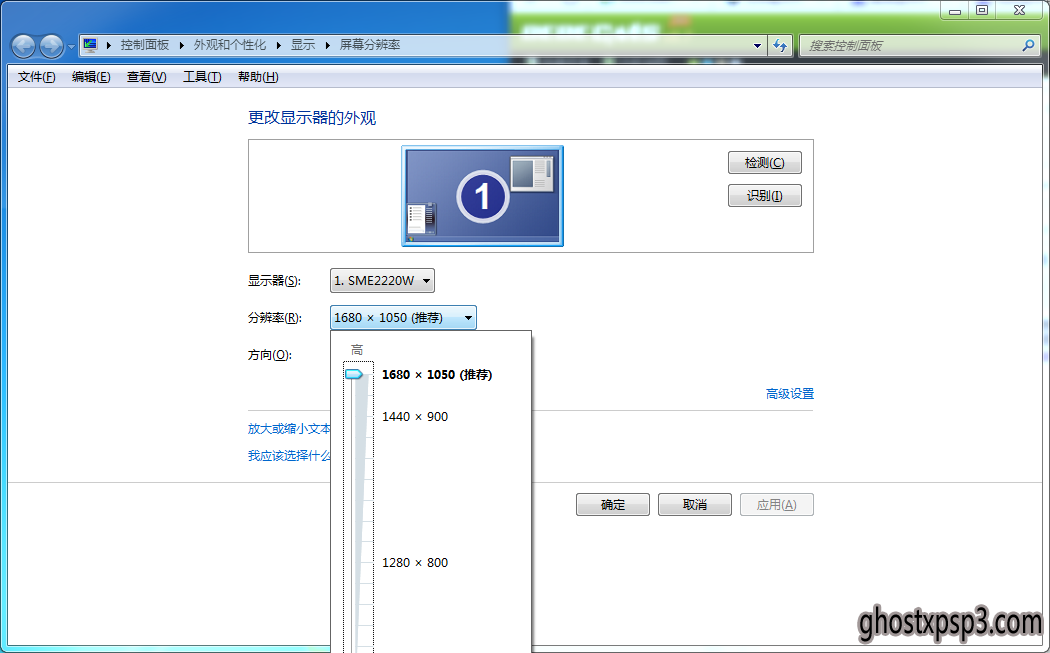Expand breadcrumb arrow after 外观和个性化

279,46
